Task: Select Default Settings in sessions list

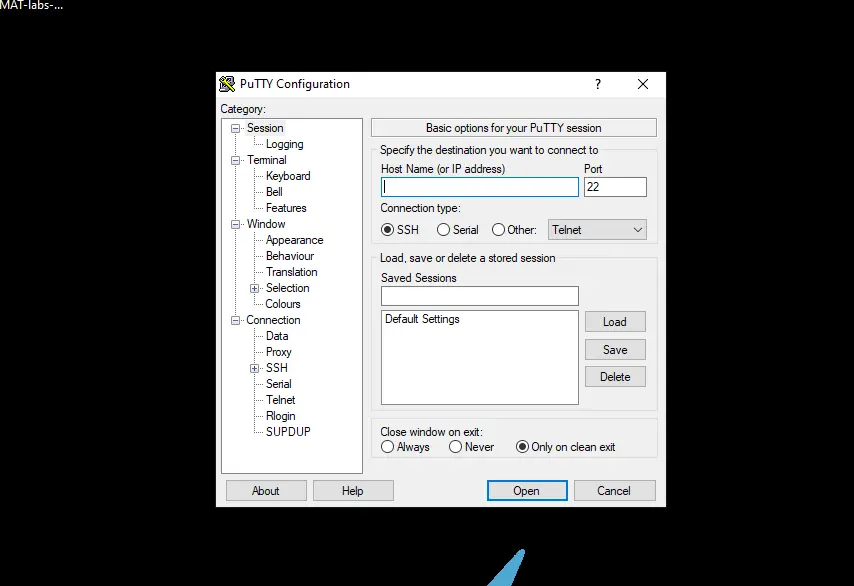Action: 422,319
